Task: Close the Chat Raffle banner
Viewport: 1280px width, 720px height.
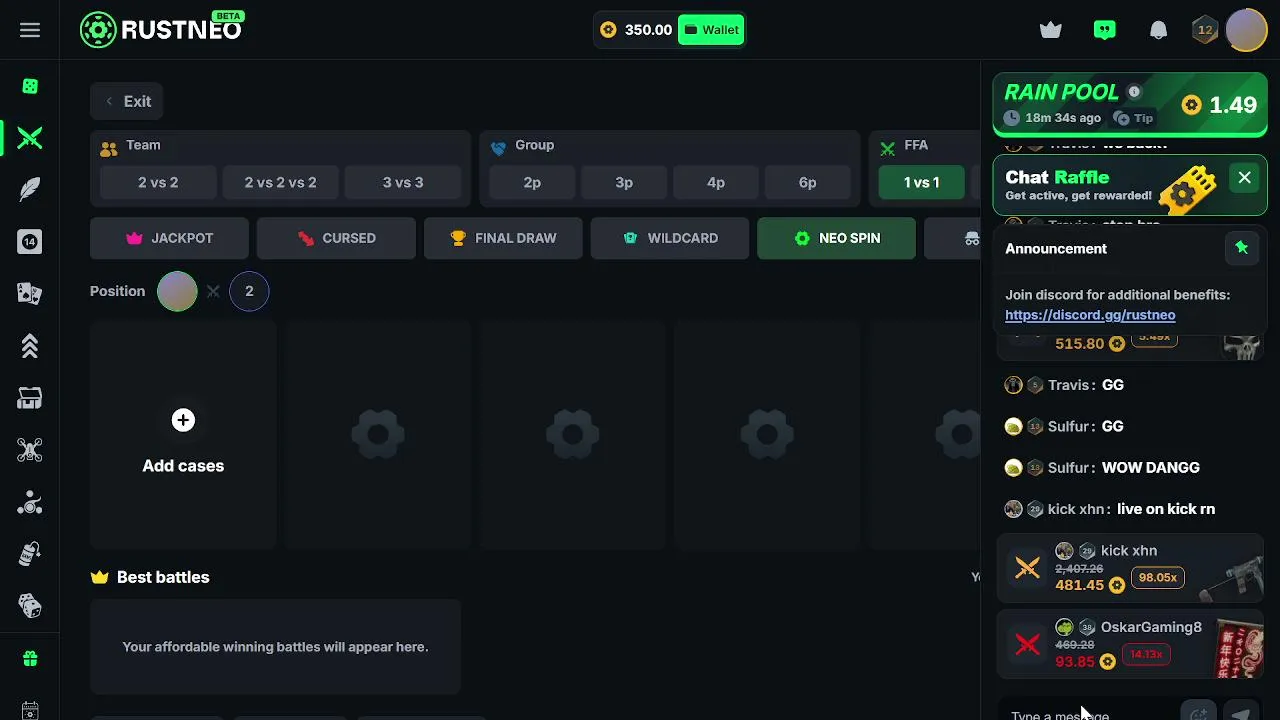Action: click(x=1244, y=178)
